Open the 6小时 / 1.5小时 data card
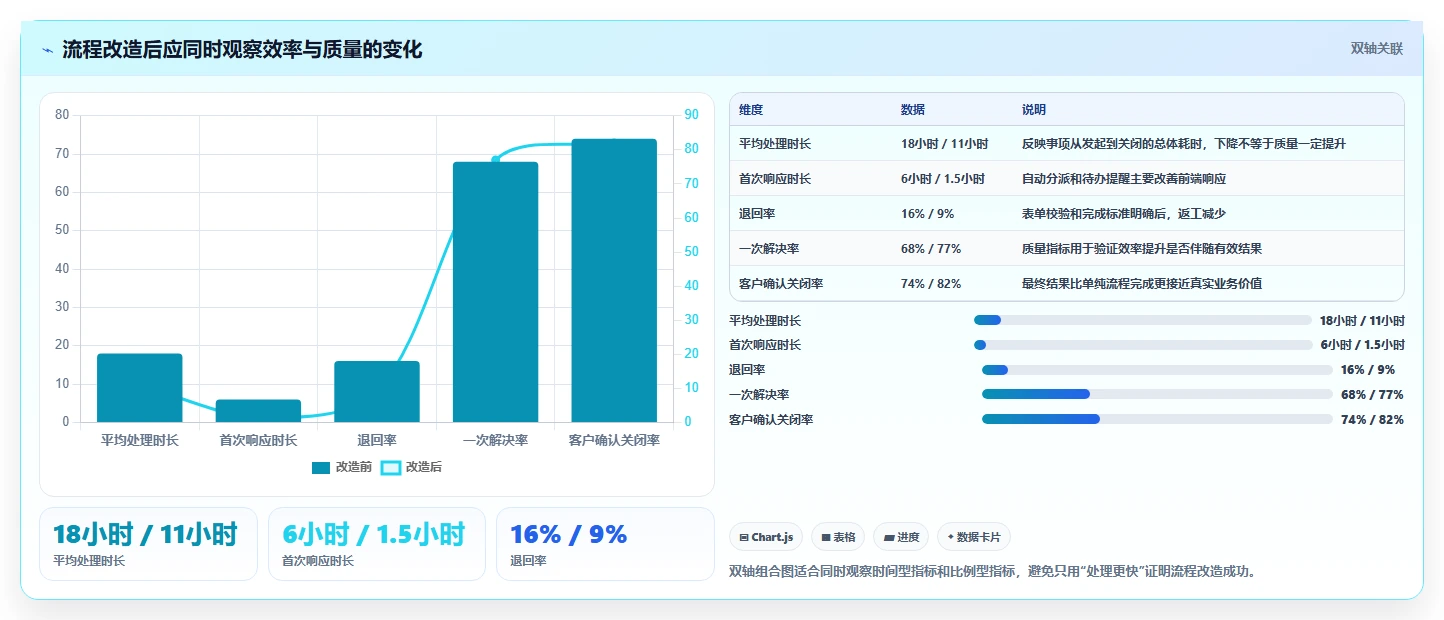This screenshot has width=1444, height=620. [x=377, y=544]
